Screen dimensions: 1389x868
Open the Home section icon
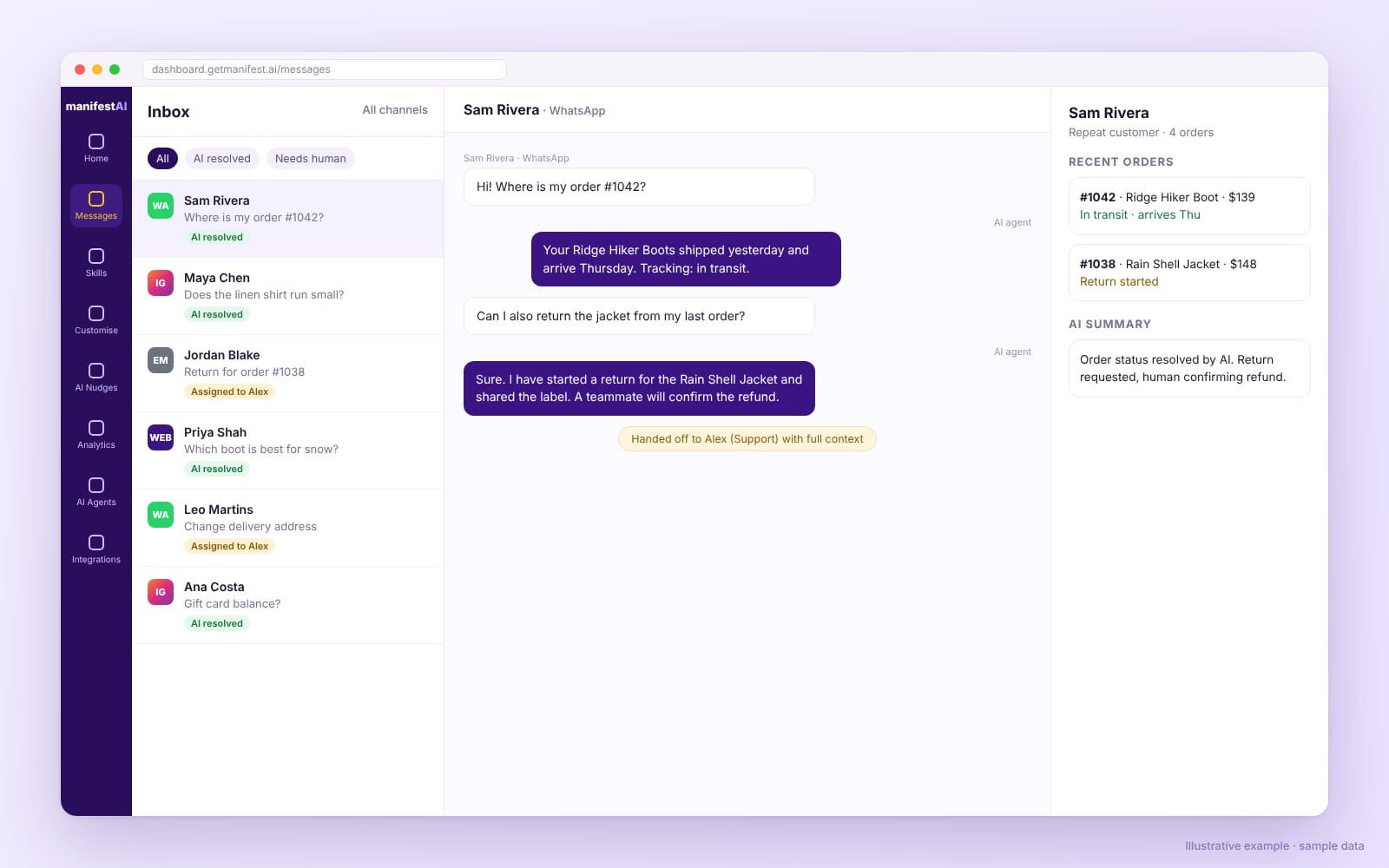96,141
